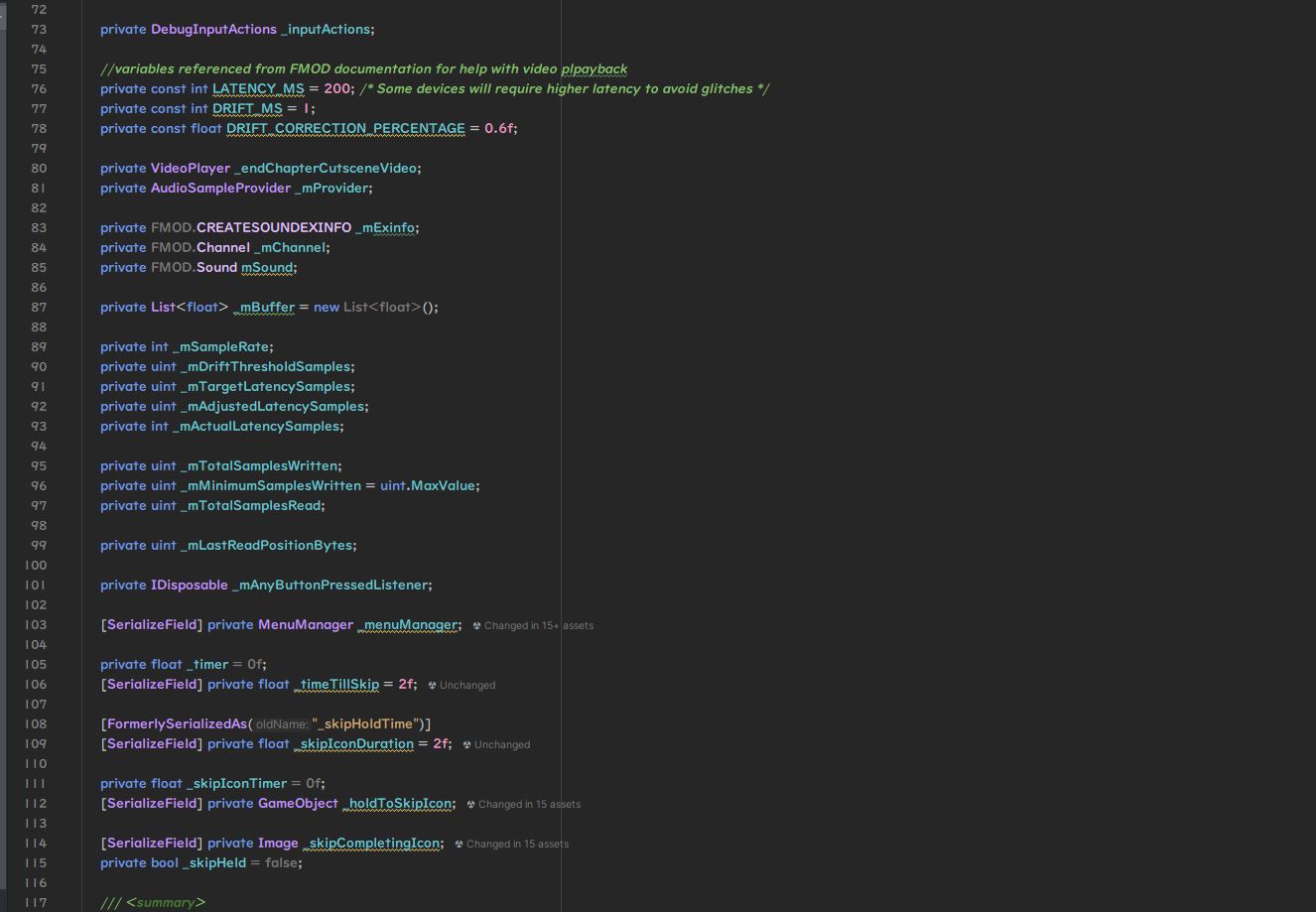Click the Unity icon beside _holdToSkipIcon field
This screenshot has height=912, width=1316.
tap(470, 805)
